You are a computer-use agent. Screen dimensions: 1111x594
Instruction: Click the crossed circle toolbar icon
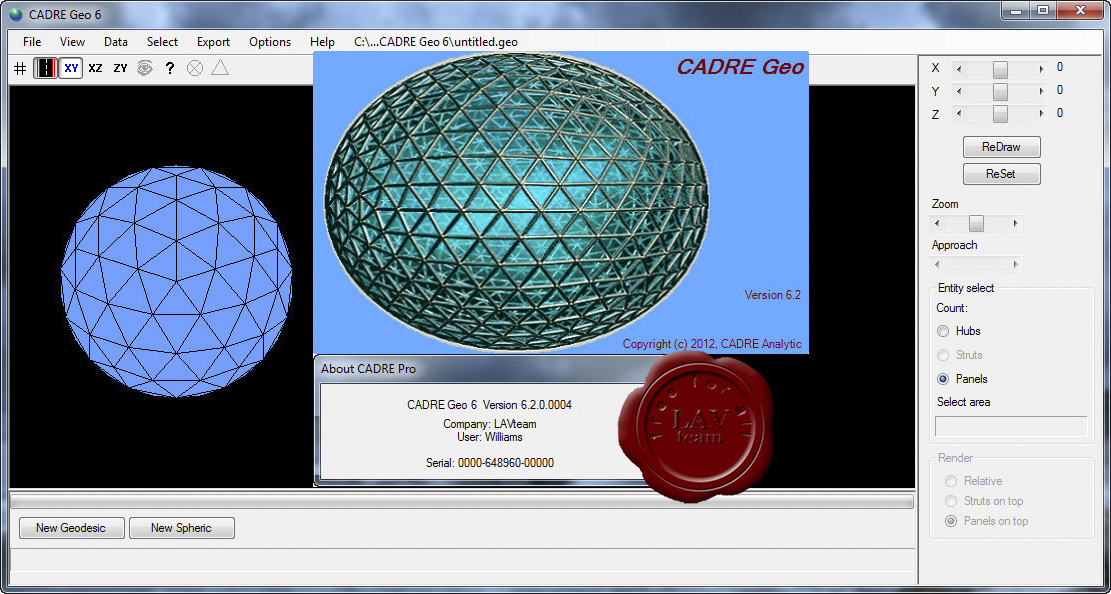pos(195,68)
